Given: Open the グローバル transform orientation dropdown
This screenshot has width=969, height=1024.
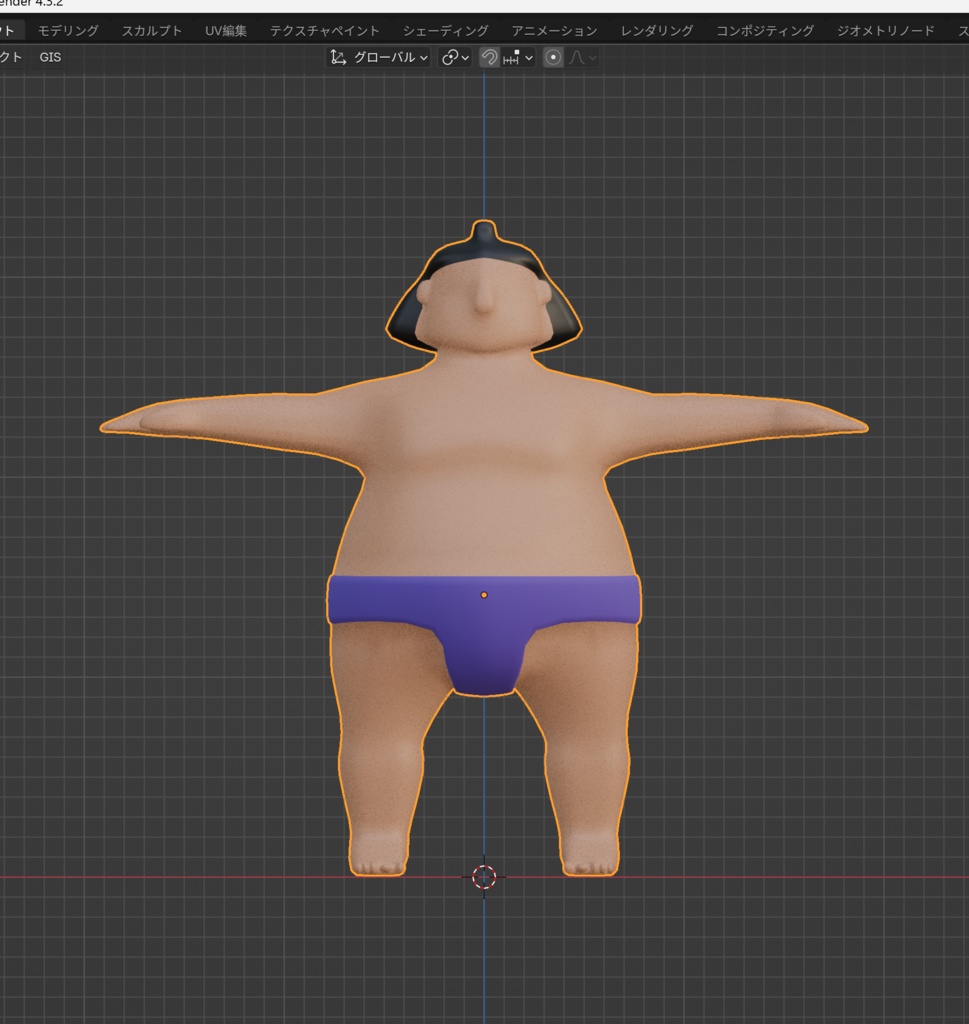Looking at the screenshot, I should pos(379,57).
